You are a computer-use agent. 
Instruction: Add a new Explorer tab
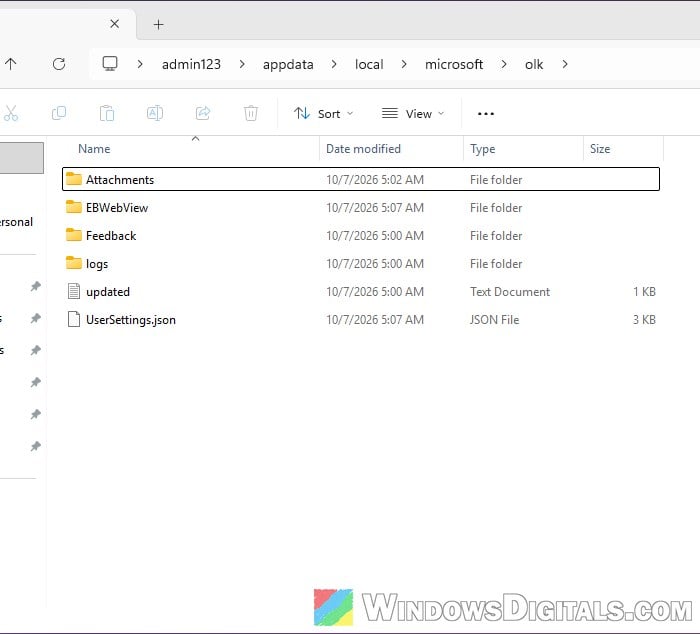pos(158,25)
